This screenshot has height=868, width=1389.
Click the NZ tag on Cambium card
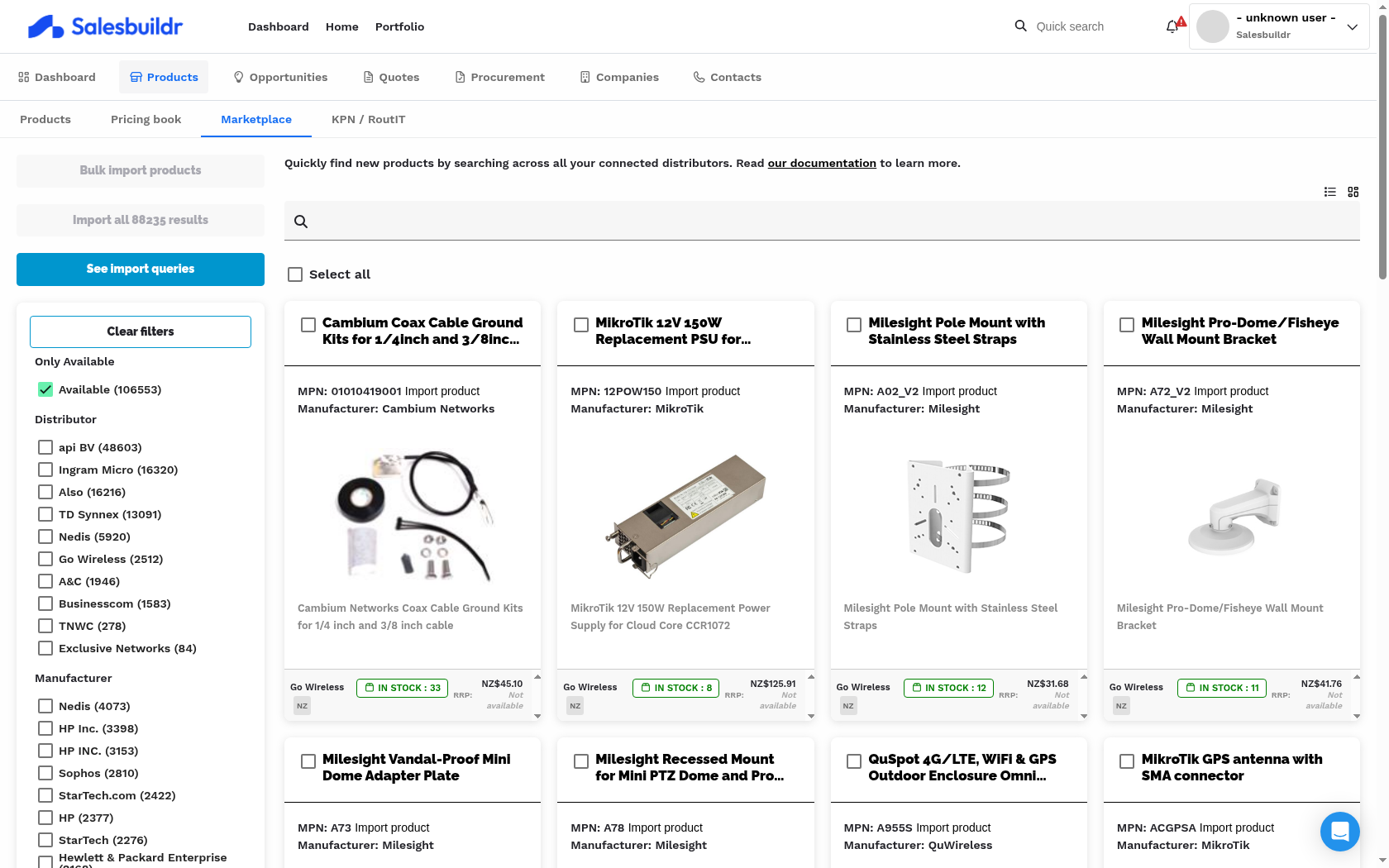(303, 706)
